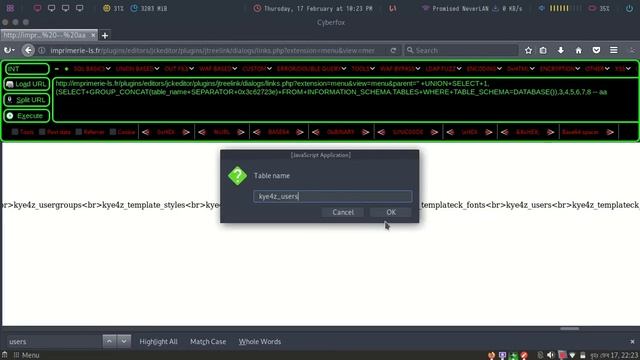Click OK in Table name dialog
Viewport: 640px width, 360px height.
tap(391, 212)
